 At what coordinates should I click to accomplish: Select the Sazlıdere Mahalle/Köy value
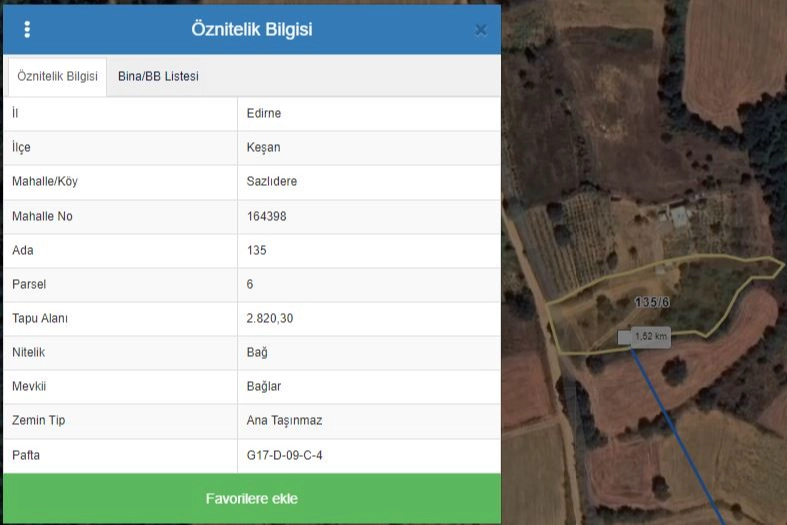coord(272,181)
